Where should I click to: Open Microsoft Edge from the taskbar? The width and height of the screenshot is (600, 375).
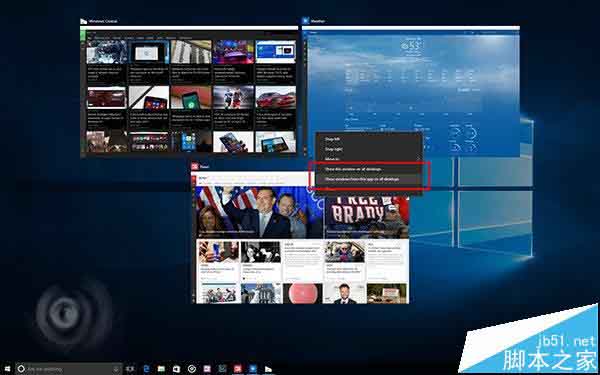tap(147, 369)
